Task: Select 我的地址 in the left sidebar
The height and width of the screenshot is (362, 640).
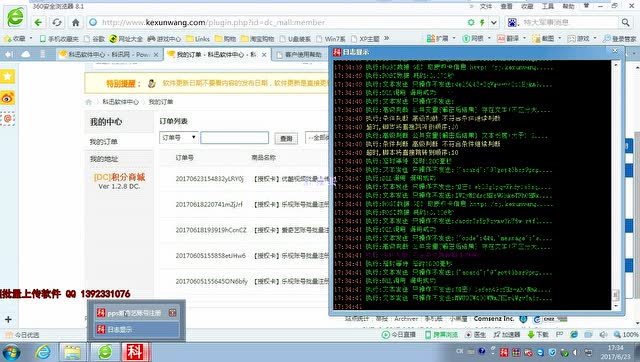Action: click(x=104, y=159)
